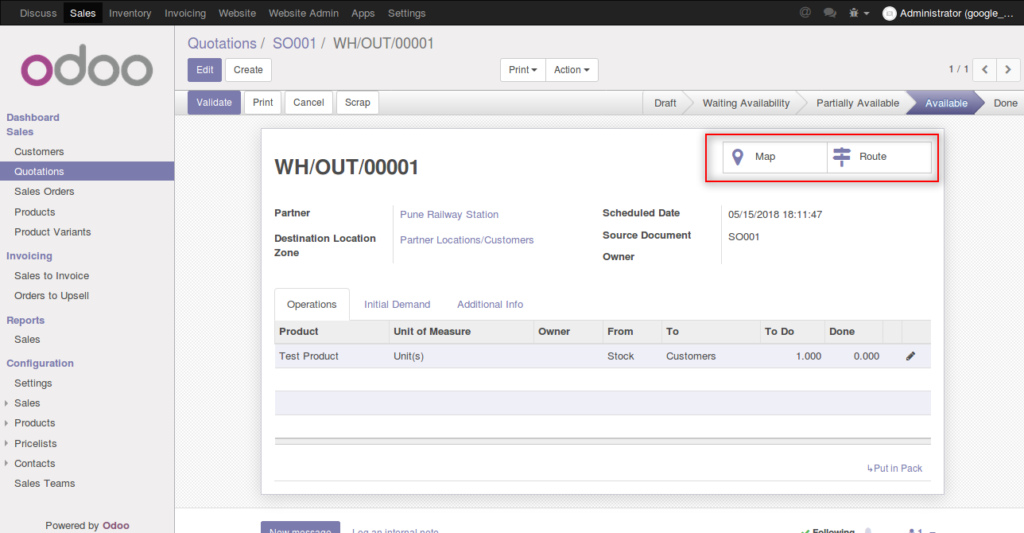Screen dimensions: 1024x533
Task: Go to SO001 breadcrumb
Action: [x=294, y=44]
